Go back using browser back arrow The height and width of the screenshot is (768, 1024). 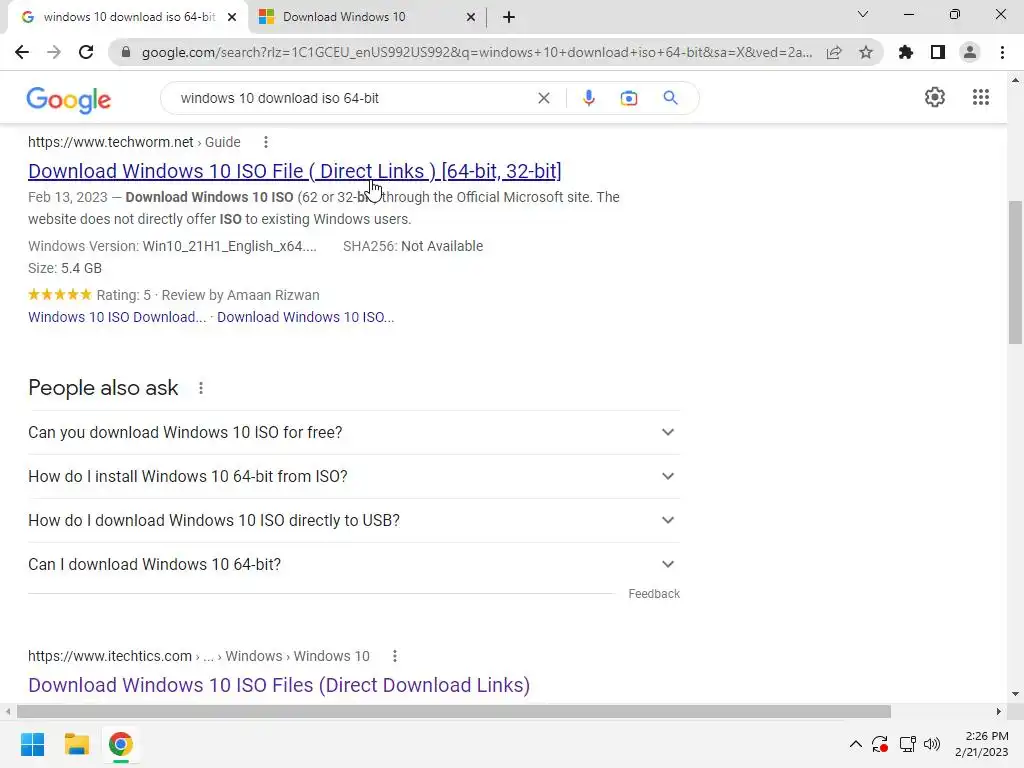click(22, 52)
